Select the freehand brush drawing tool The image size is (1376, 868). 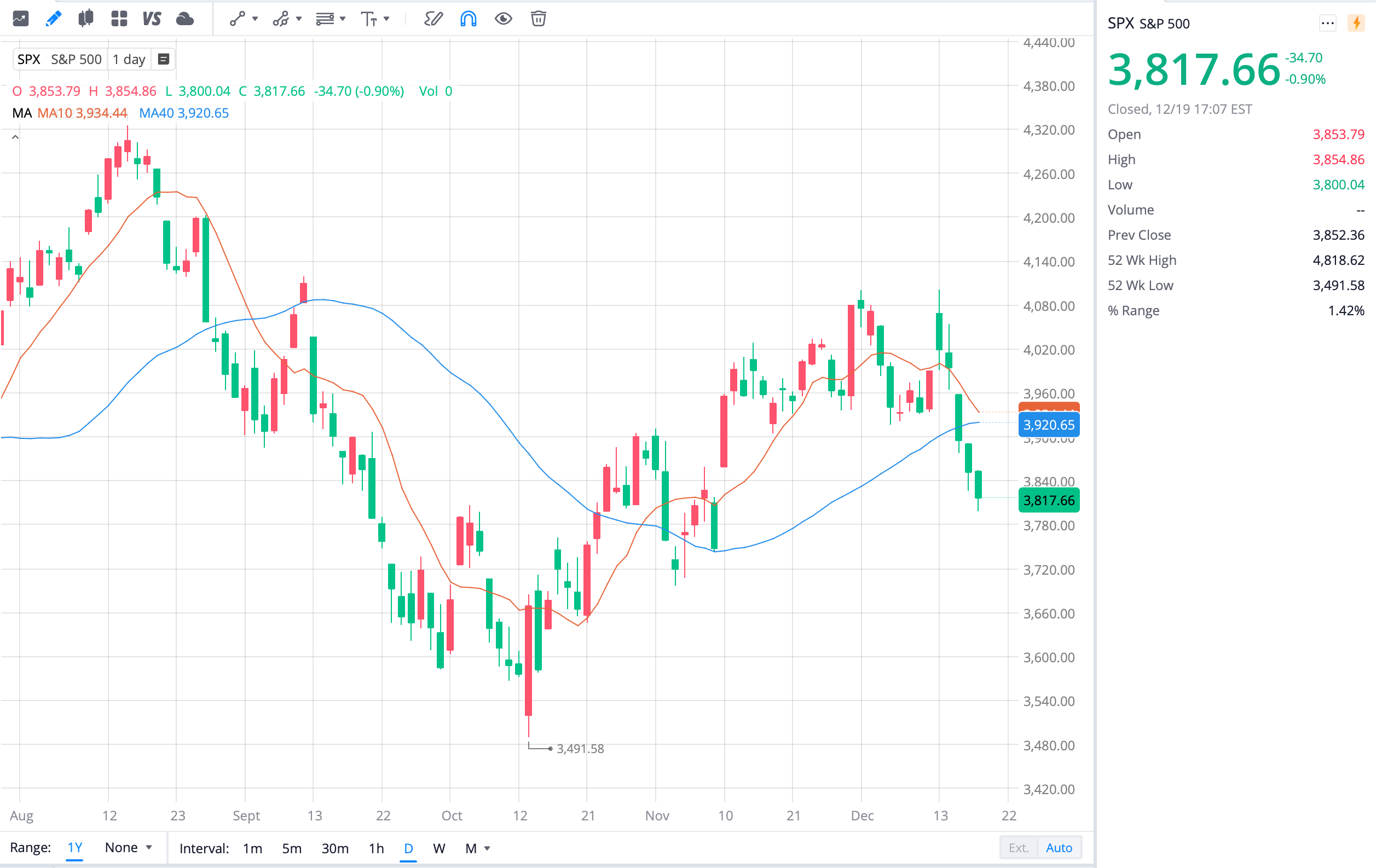[x=433, y=19]
